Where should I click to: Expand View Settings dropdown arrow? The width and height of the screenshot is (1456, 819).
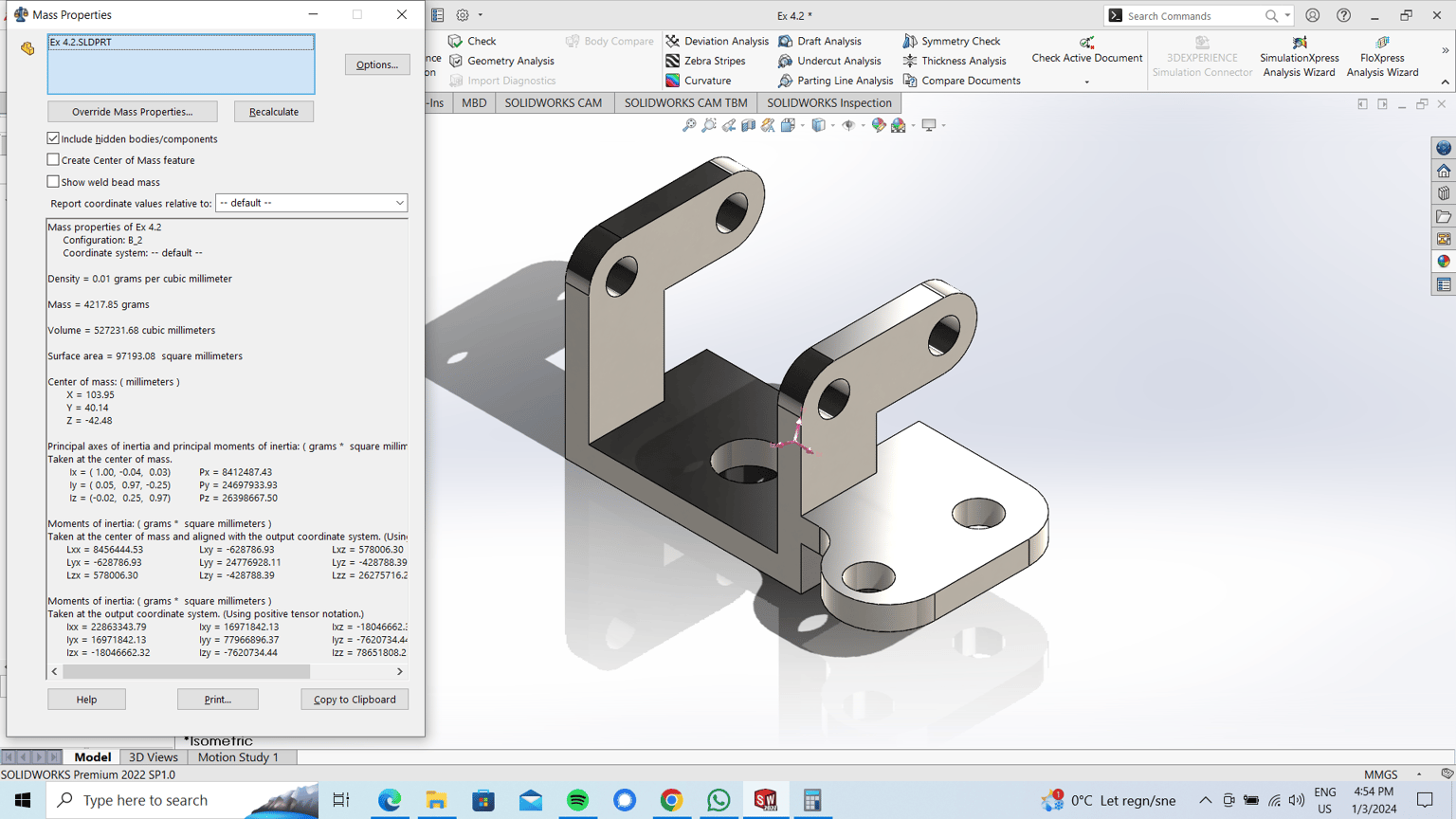coord(943,125)
